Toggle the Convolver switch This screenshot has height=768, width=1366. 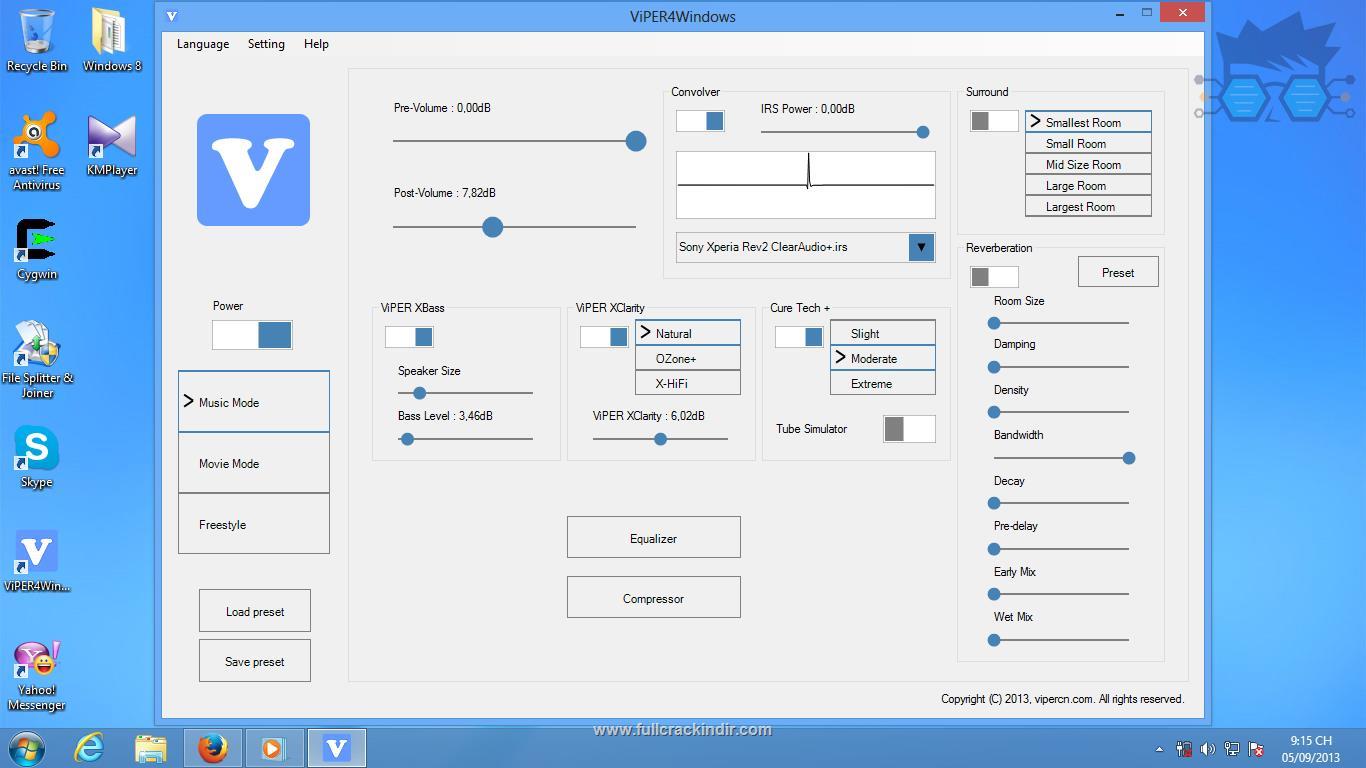(700, 121)
